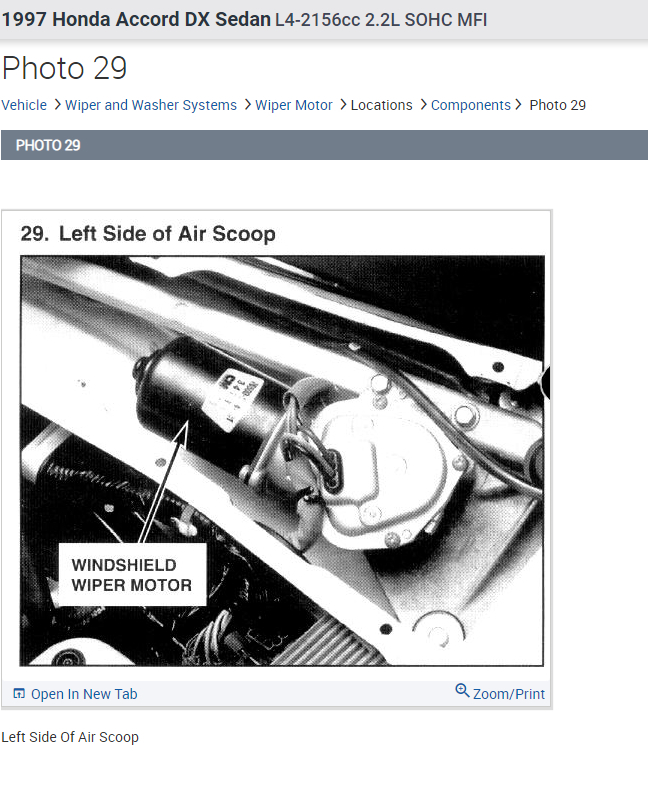The width and height of the screenshot is (648, 800).
Task: Click the Zoom/Print text link
Action: point(509,694)
